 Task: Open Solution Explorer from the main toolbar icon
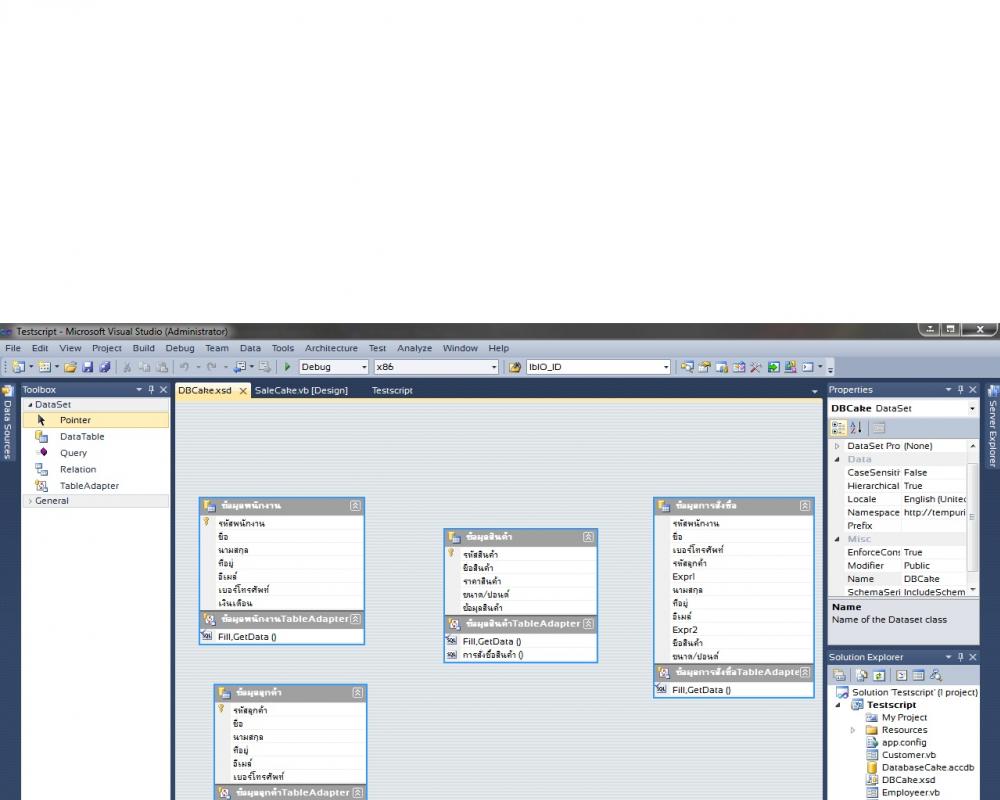coord(687,367)
